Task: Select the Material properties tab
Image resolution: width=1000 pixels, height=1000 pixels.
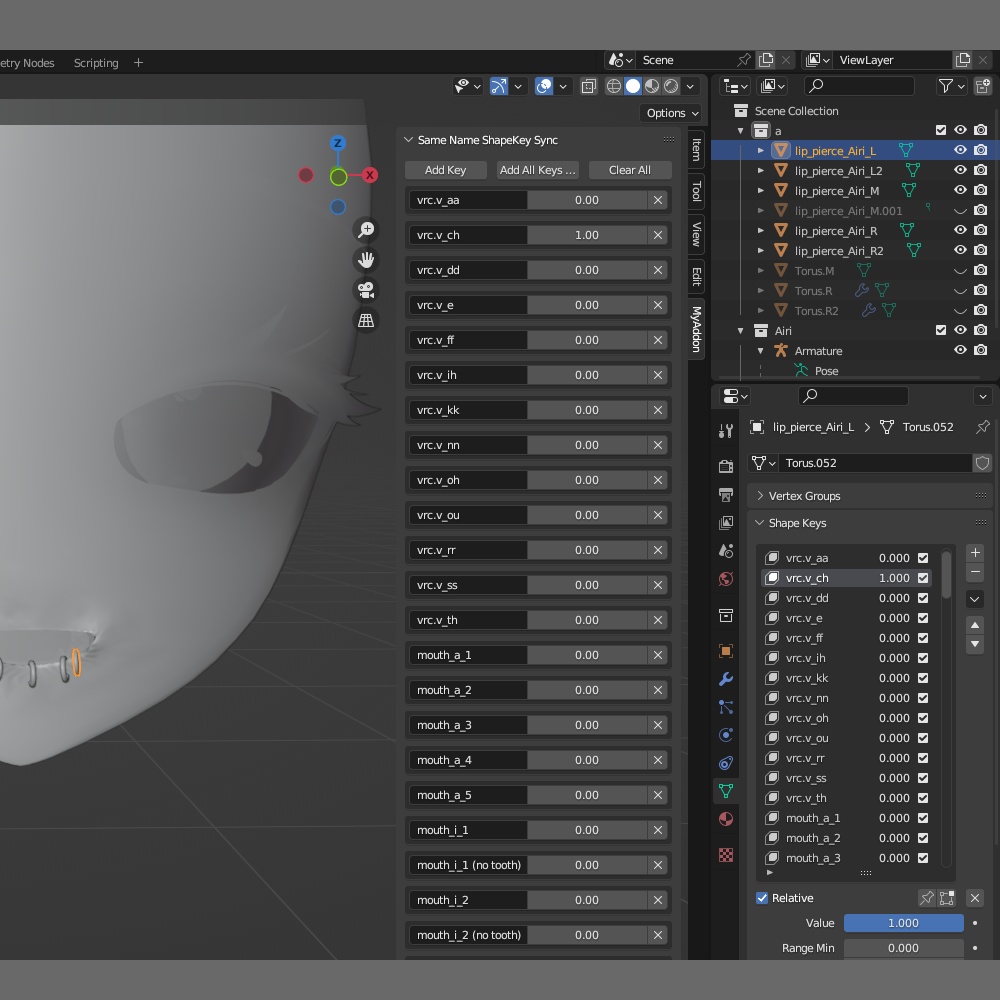Action: (x=726, y=819)
